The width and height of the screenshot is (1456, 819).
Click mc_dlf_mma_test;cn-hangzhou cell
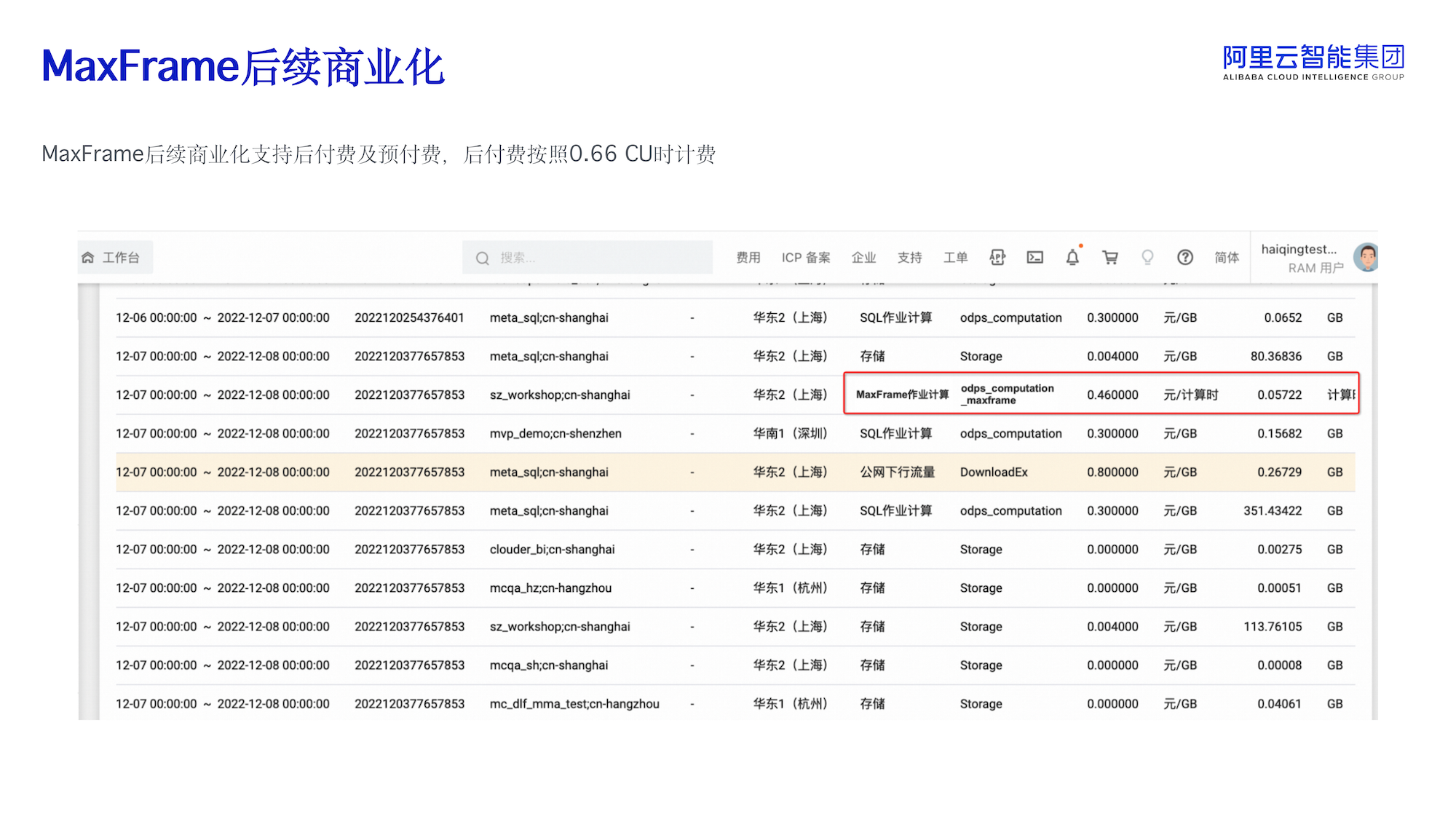(574, 703)
